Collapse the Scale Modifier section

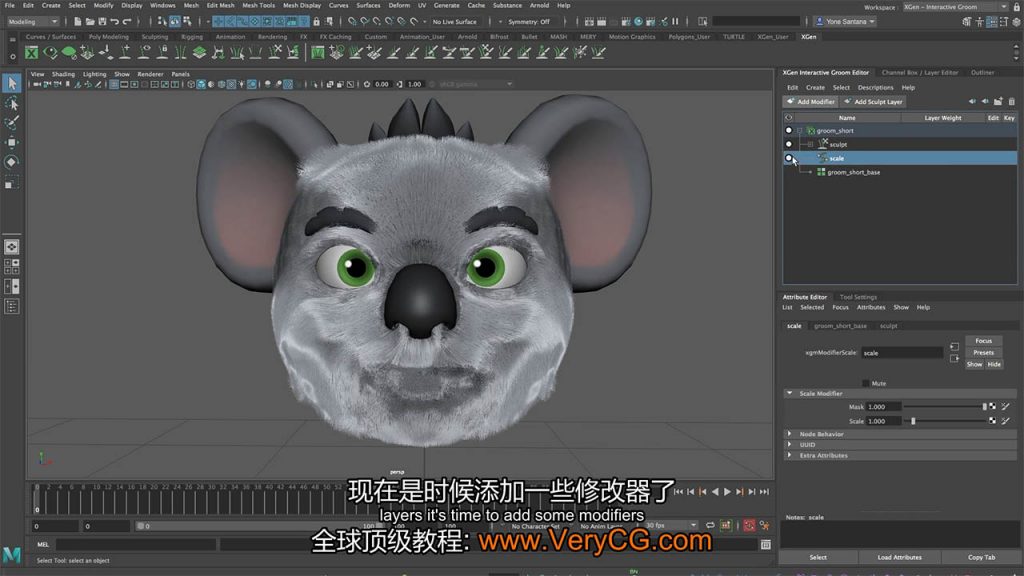pos(790,393)
